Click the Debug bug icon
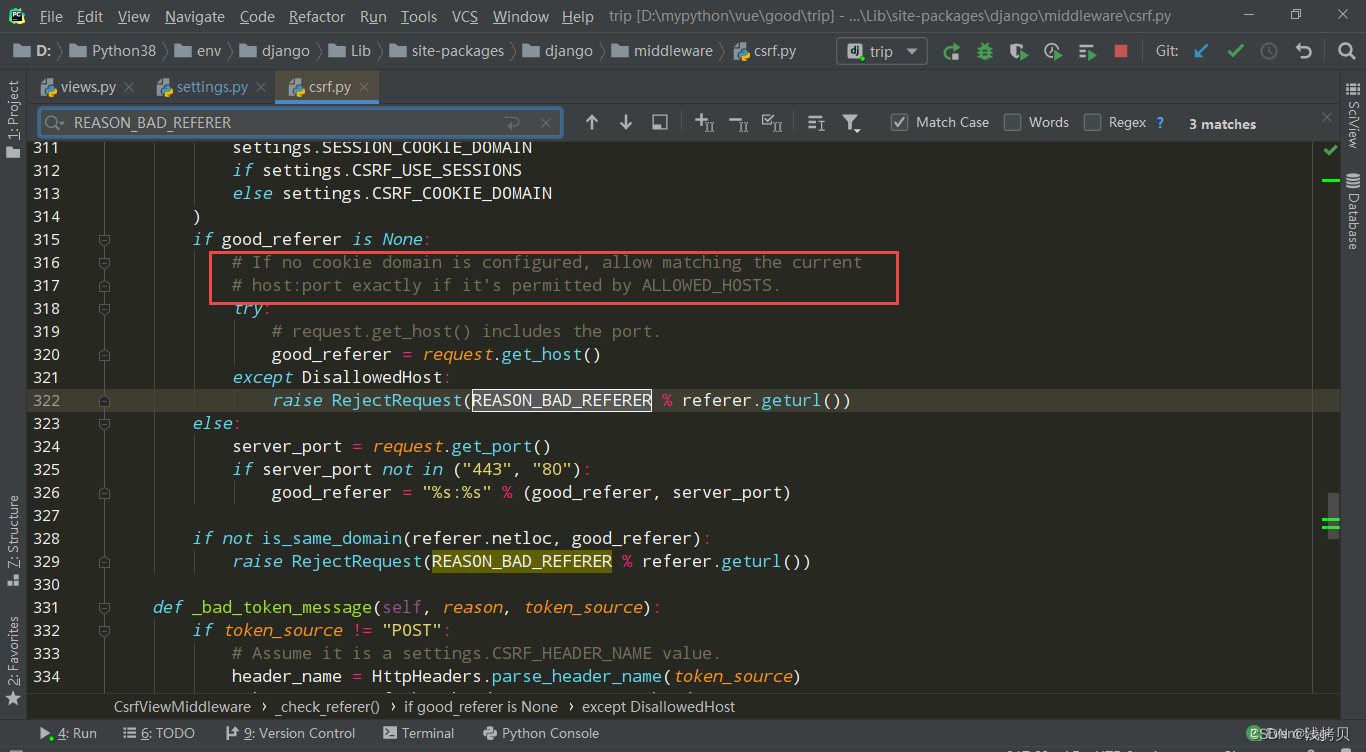Screen dimensions: 1366x752 (985, 51)
